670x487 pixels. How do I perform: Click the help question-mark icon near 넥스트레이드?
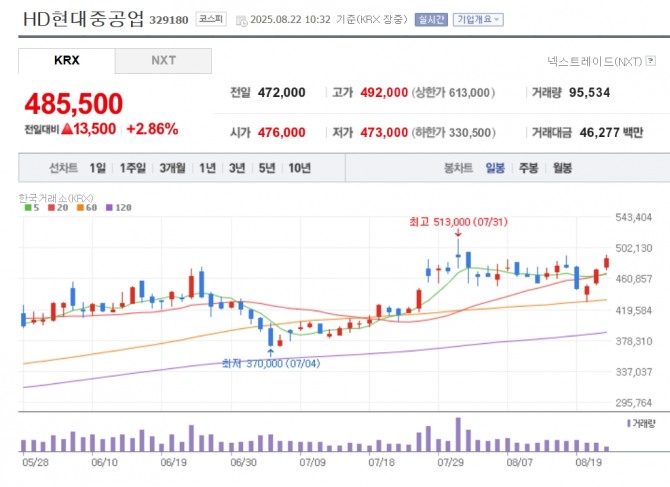pyautogui.click(x=650, y=61)
